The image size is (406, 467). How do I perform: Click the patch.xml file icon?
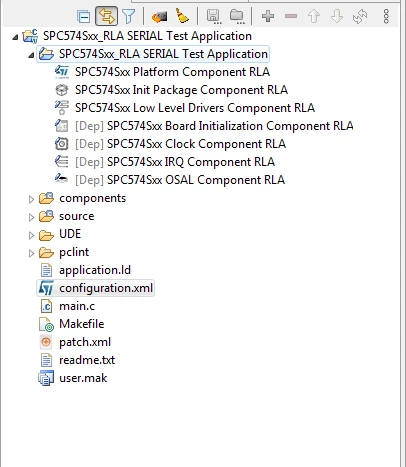[x=46, y=342]
